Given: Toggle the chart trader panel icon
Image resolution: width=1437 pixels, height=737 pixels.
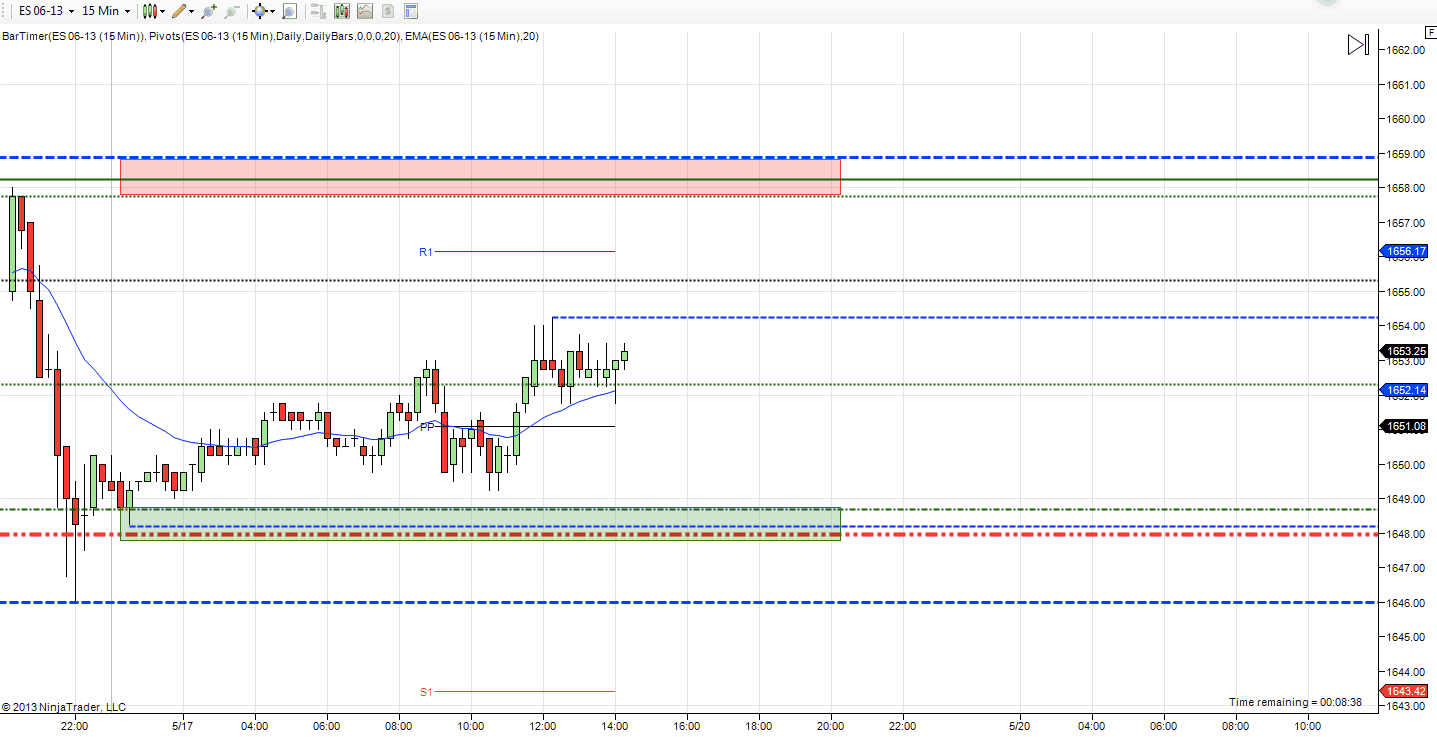Looking at the screenshot, I should pos(318,11).
